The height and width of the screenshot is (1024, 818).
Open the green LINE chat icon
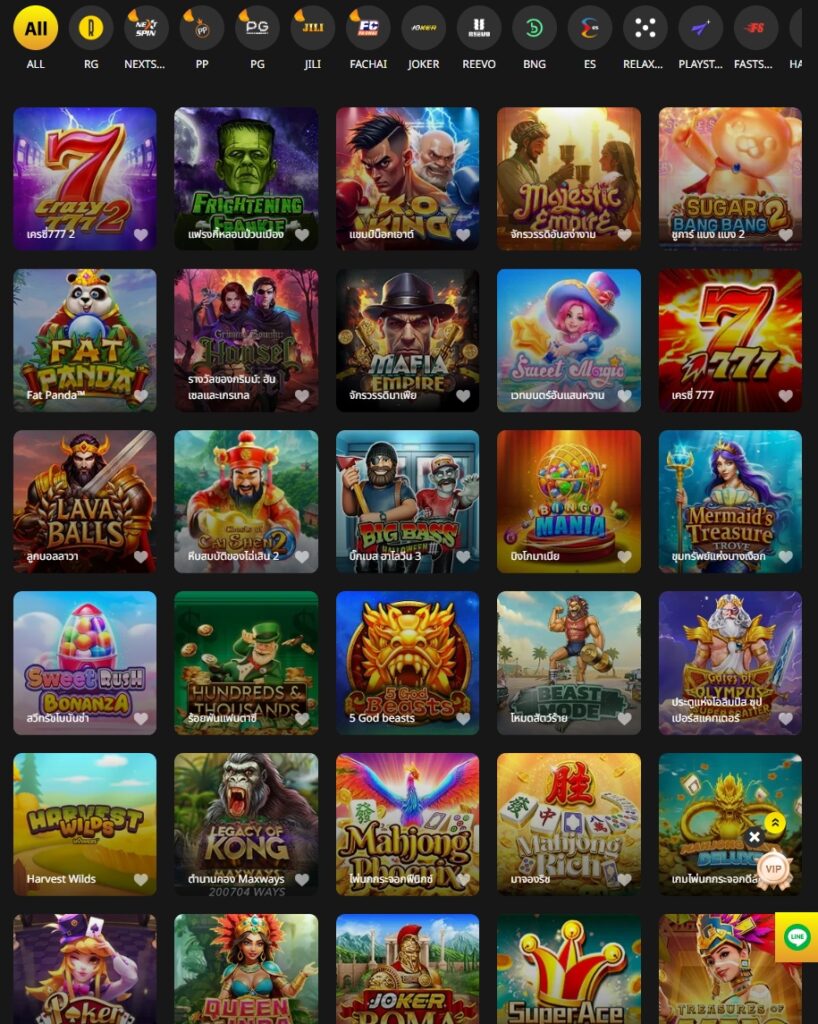(797, 936)
